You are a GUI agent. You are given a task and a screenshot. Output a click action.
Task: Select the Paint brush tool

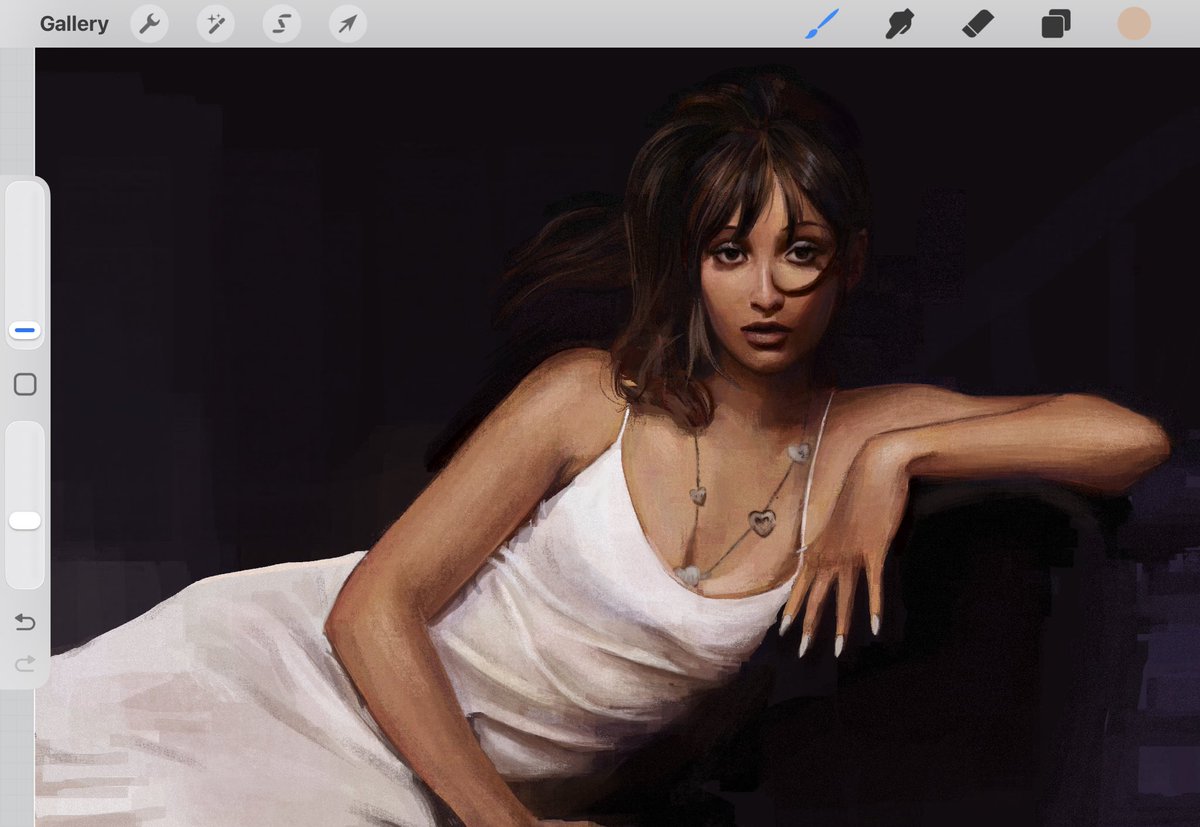click(x=822, y=24)
